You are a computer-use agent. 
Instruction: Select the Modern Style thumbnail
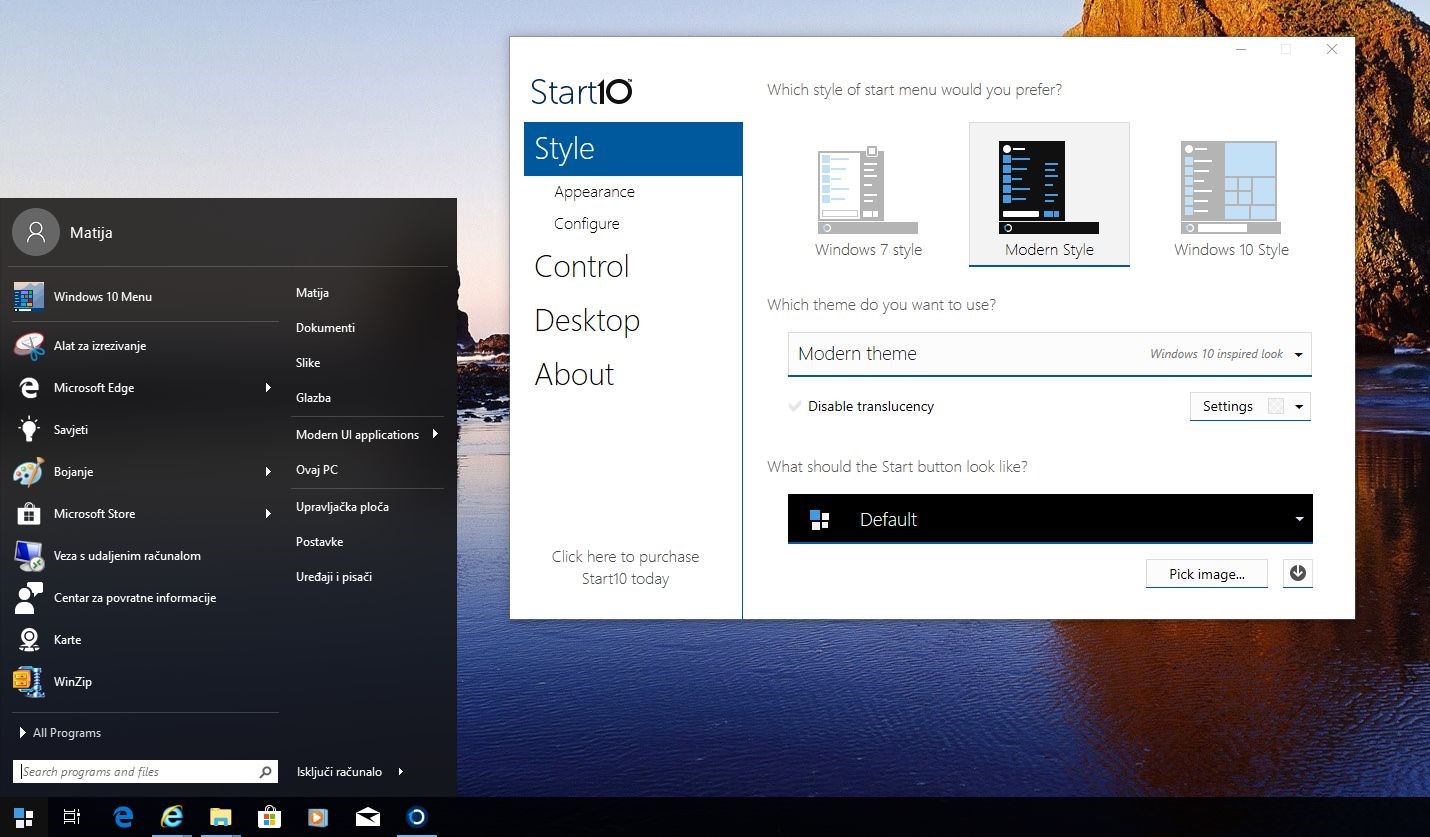tap(1049, 195)
